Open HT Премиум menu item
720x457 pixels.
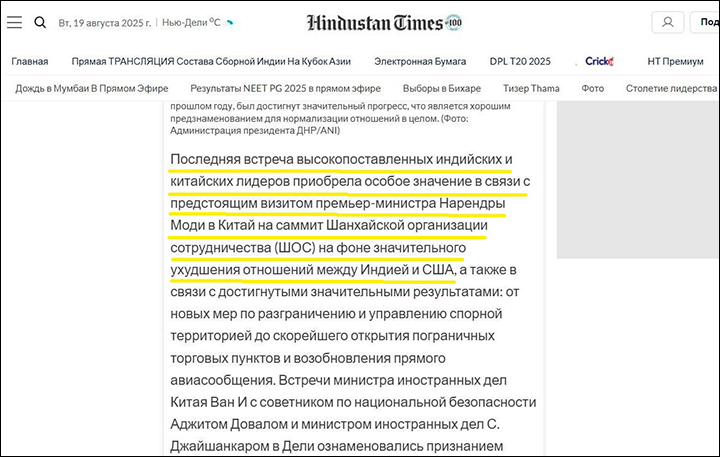point(675,62)
